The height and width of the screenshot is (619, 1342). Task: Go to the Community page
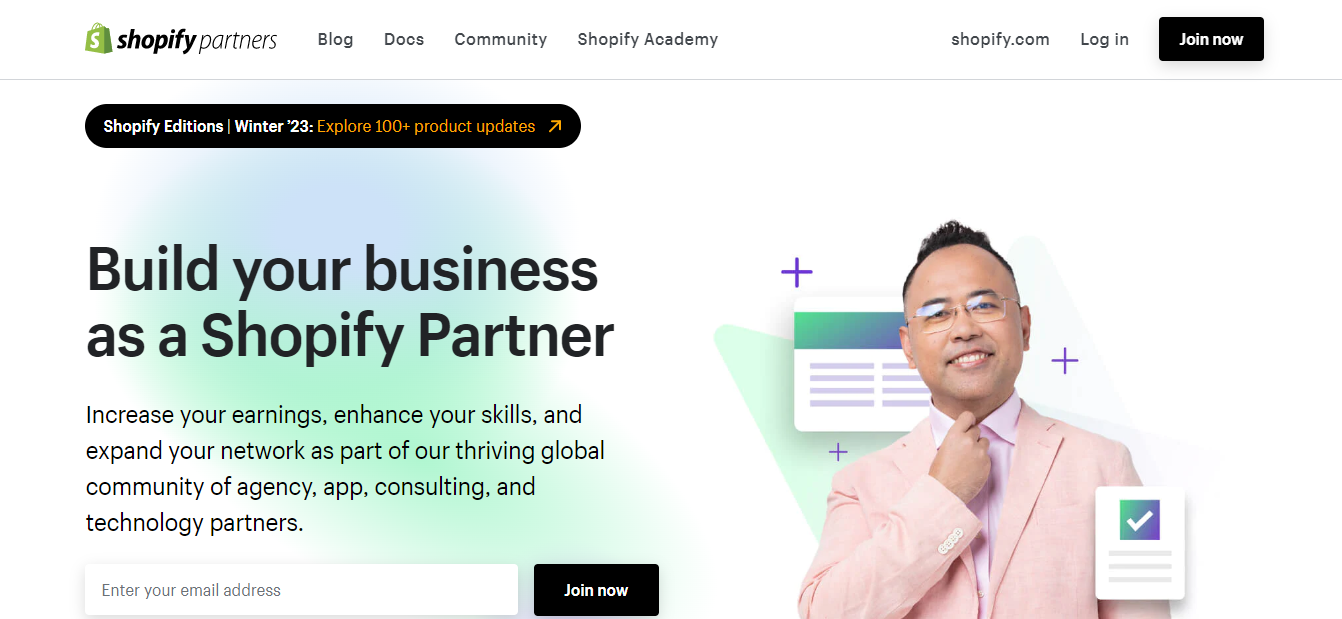[501, 39]
